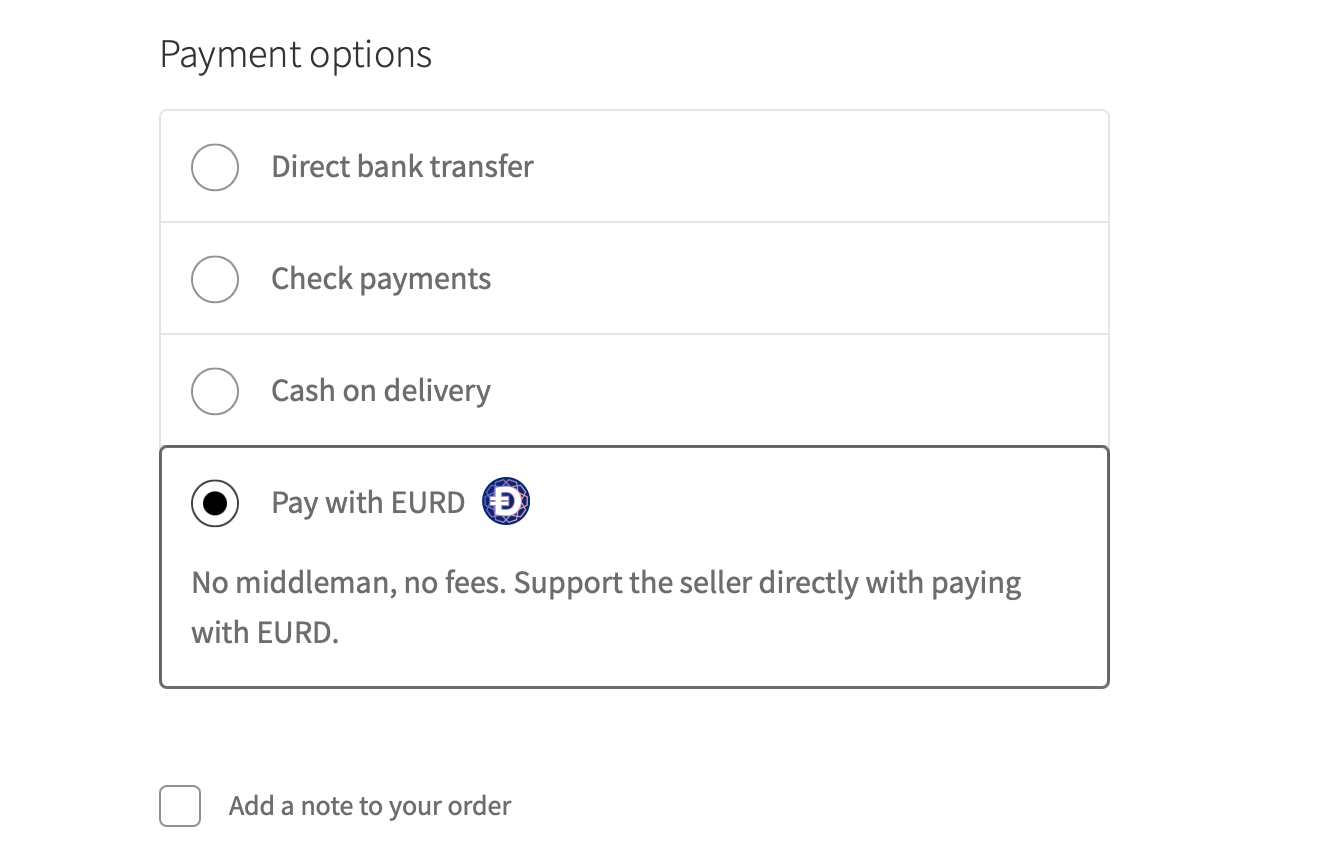Image resolution: width=1334 pixels, height=868 pixels.
Task: Click the Direct bank transfer row
Action: [x=634, y=167]
